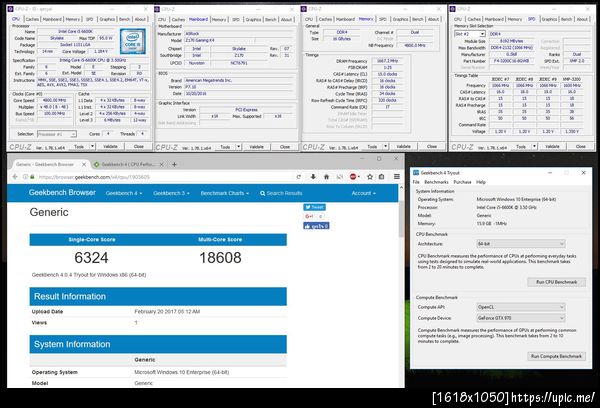Viewport: 600px width, 408px height.
Task: Click the Search Results magnifier link
Action: click(x=281, y=193)
